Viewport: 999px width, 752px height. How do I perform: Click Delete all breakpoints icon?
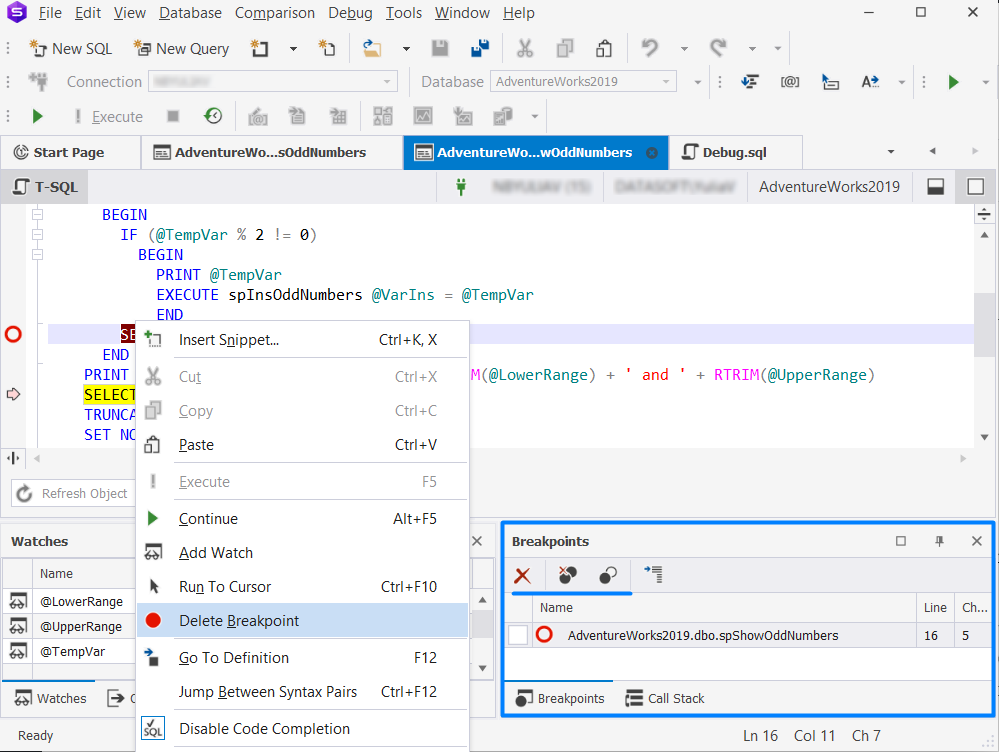(x=567, y=575)
